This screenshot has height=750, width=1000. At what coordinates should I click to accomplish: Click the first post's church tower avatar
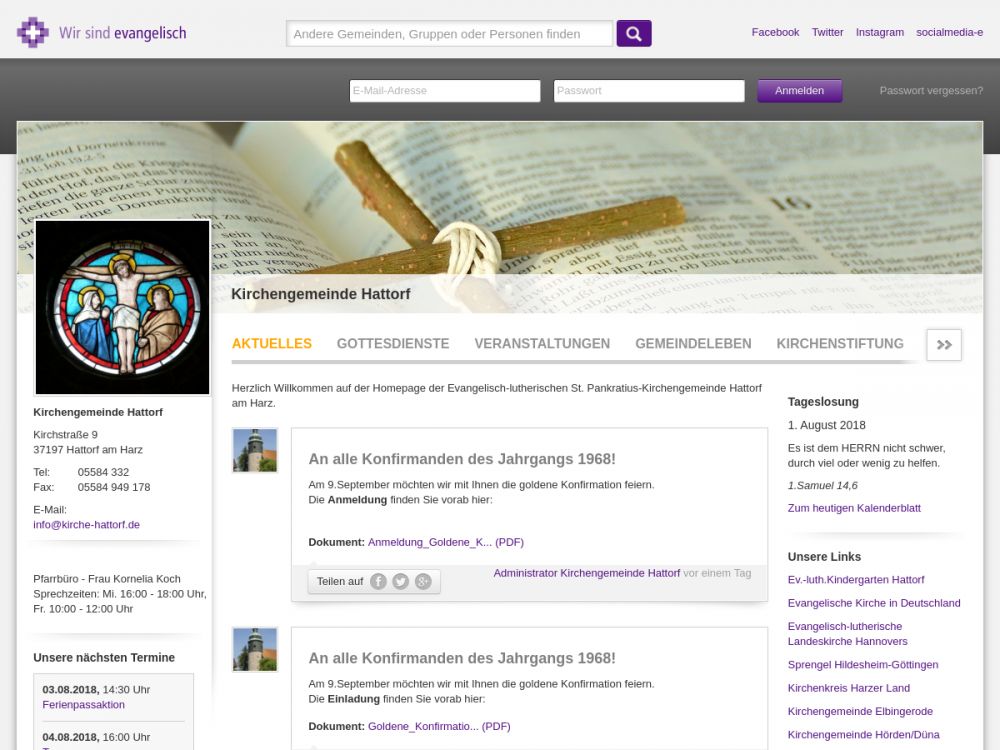254,450
